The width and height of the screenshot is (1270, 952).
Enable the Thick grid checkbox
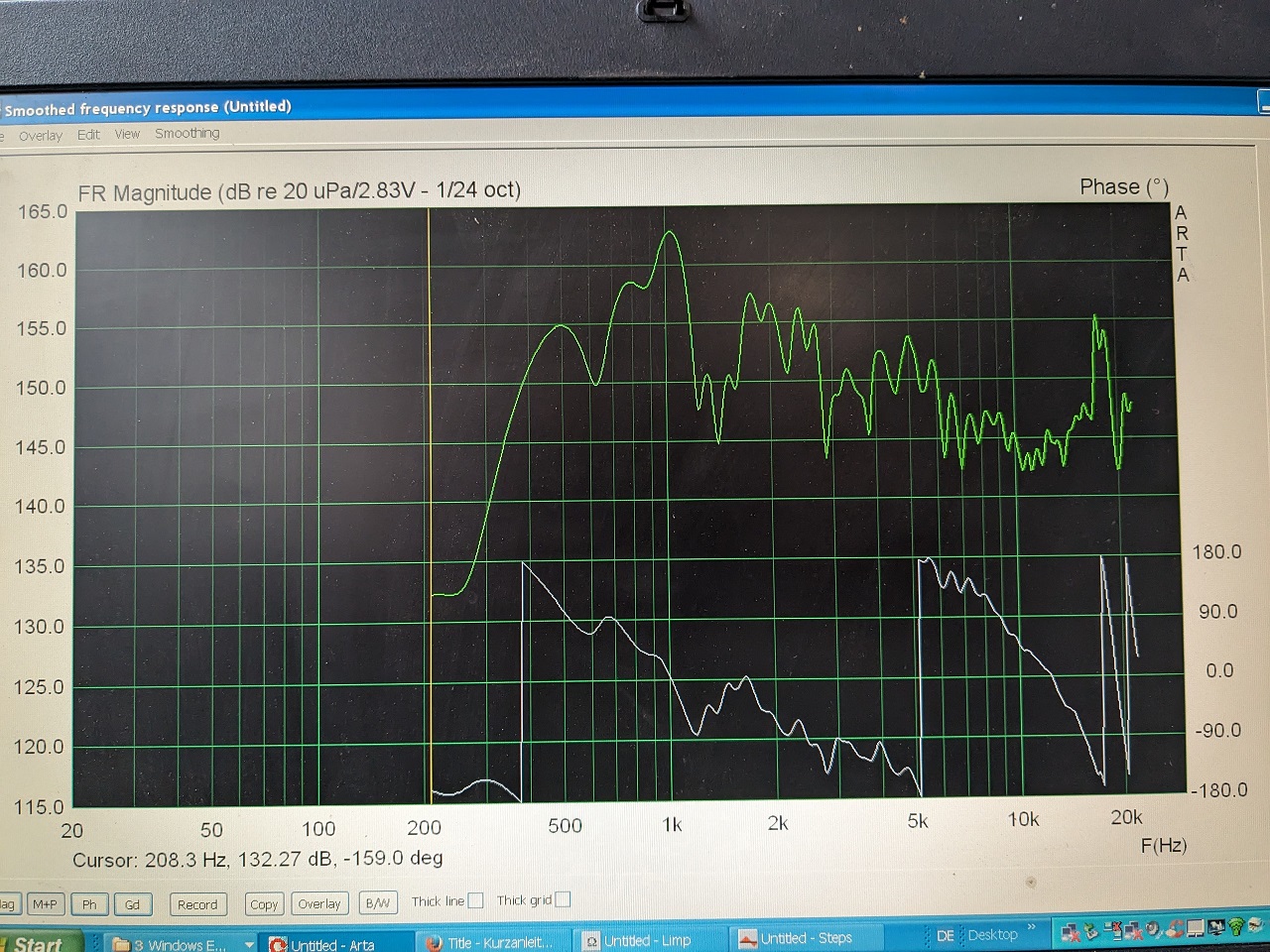coord(563,899)
